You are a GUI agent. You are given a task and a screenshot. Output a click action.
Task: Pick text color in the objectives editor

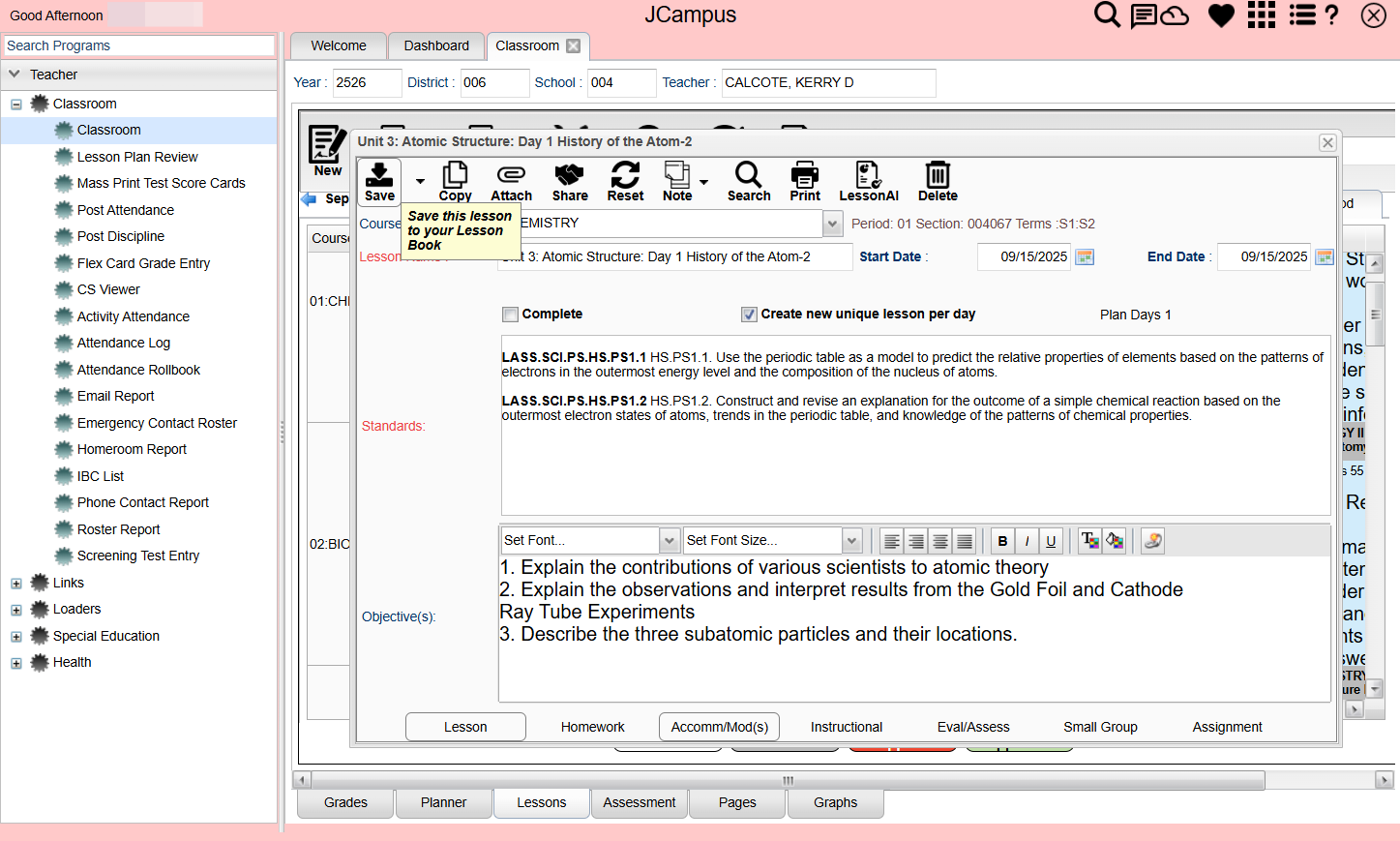[x=1089, y=541]
